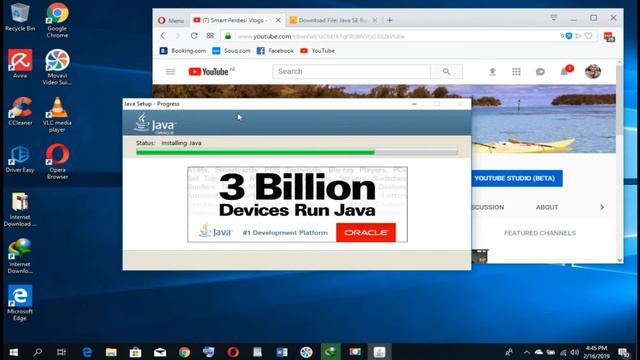Viewport: 640px width, 360px height.
Task: Open Word from taskbar
Action: click(x=282, y=352)
